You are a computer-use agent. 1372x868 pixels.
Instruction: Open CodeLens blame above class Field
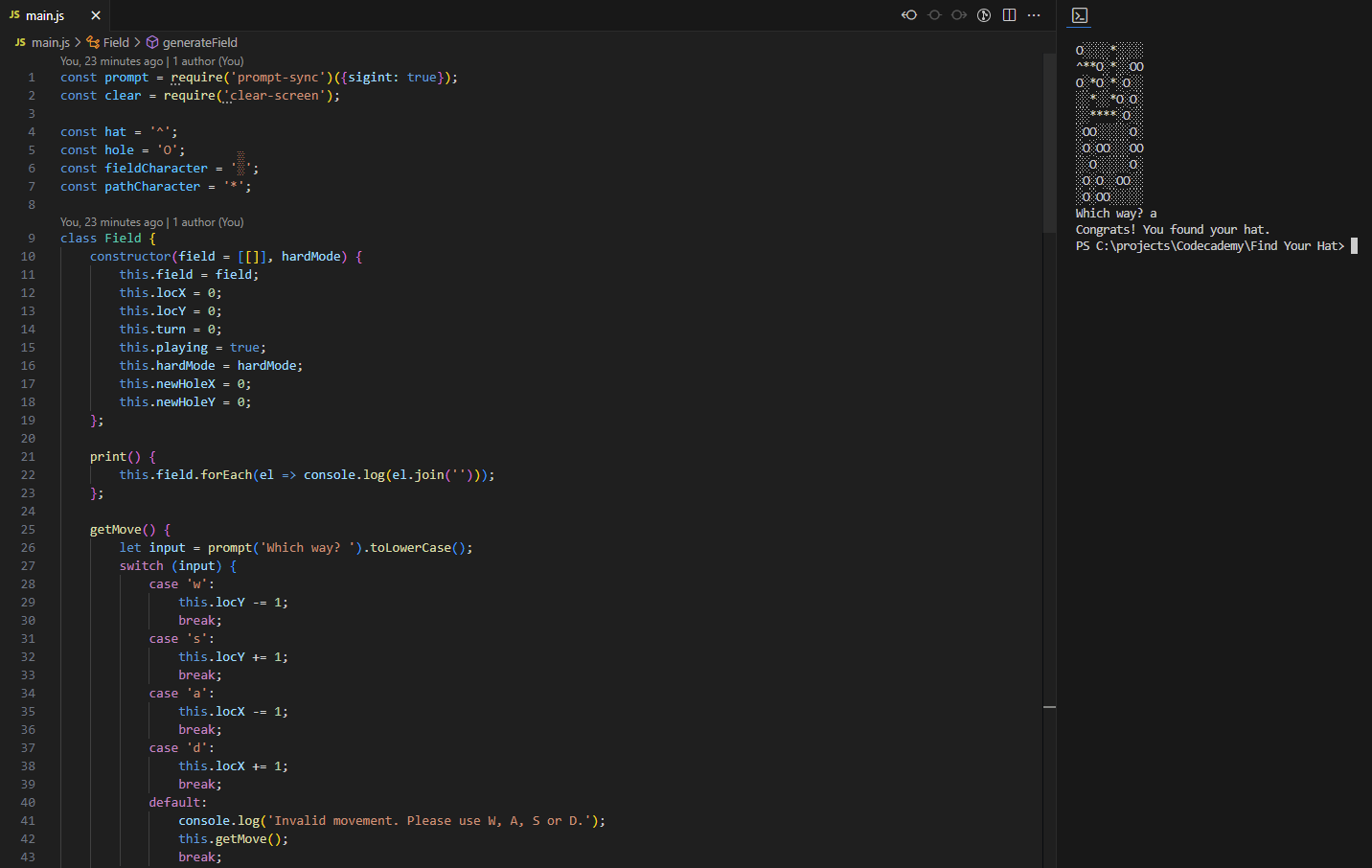151,222
